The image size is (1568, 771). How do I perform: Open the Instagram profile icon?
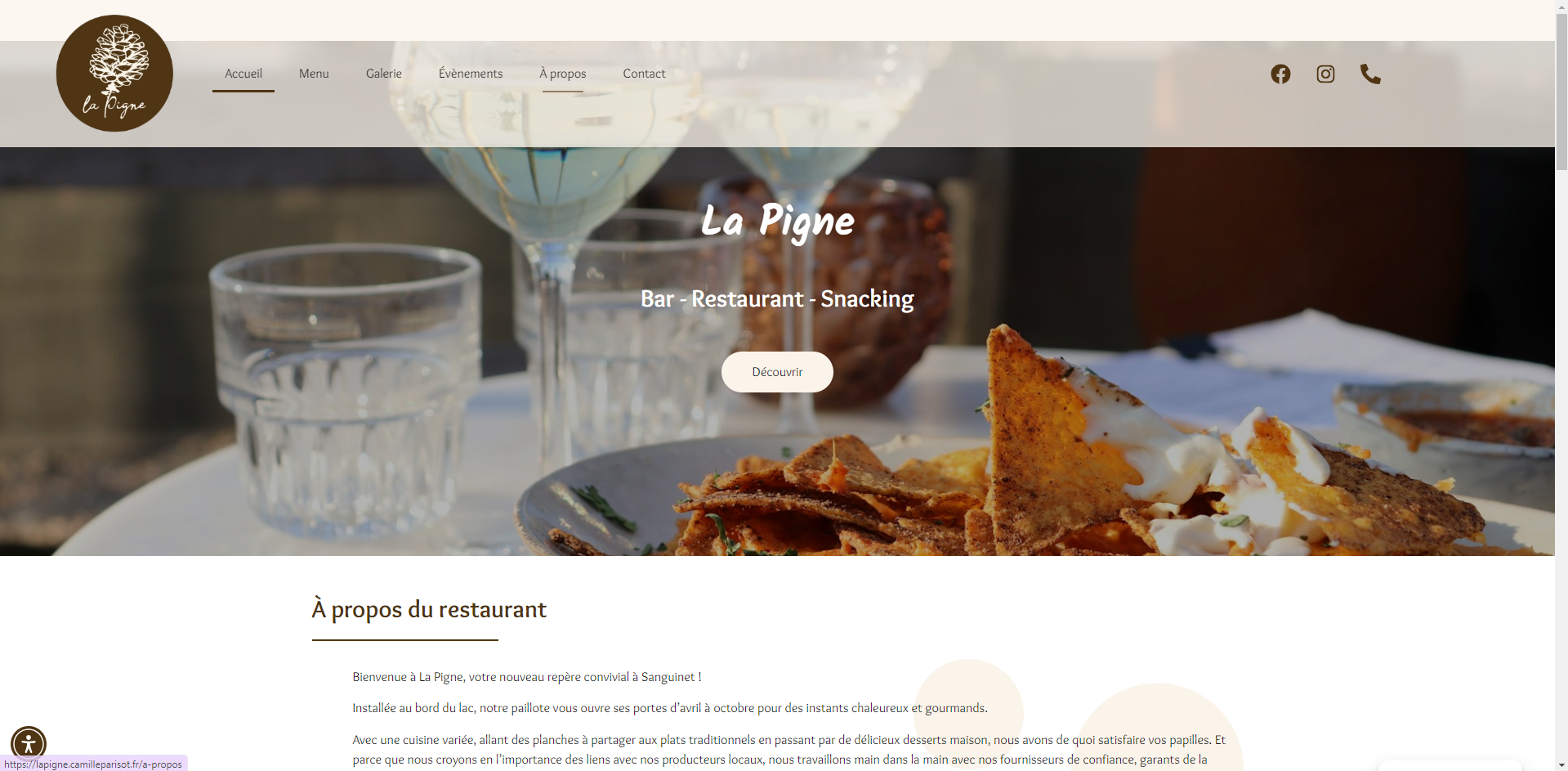point(1325,74)
